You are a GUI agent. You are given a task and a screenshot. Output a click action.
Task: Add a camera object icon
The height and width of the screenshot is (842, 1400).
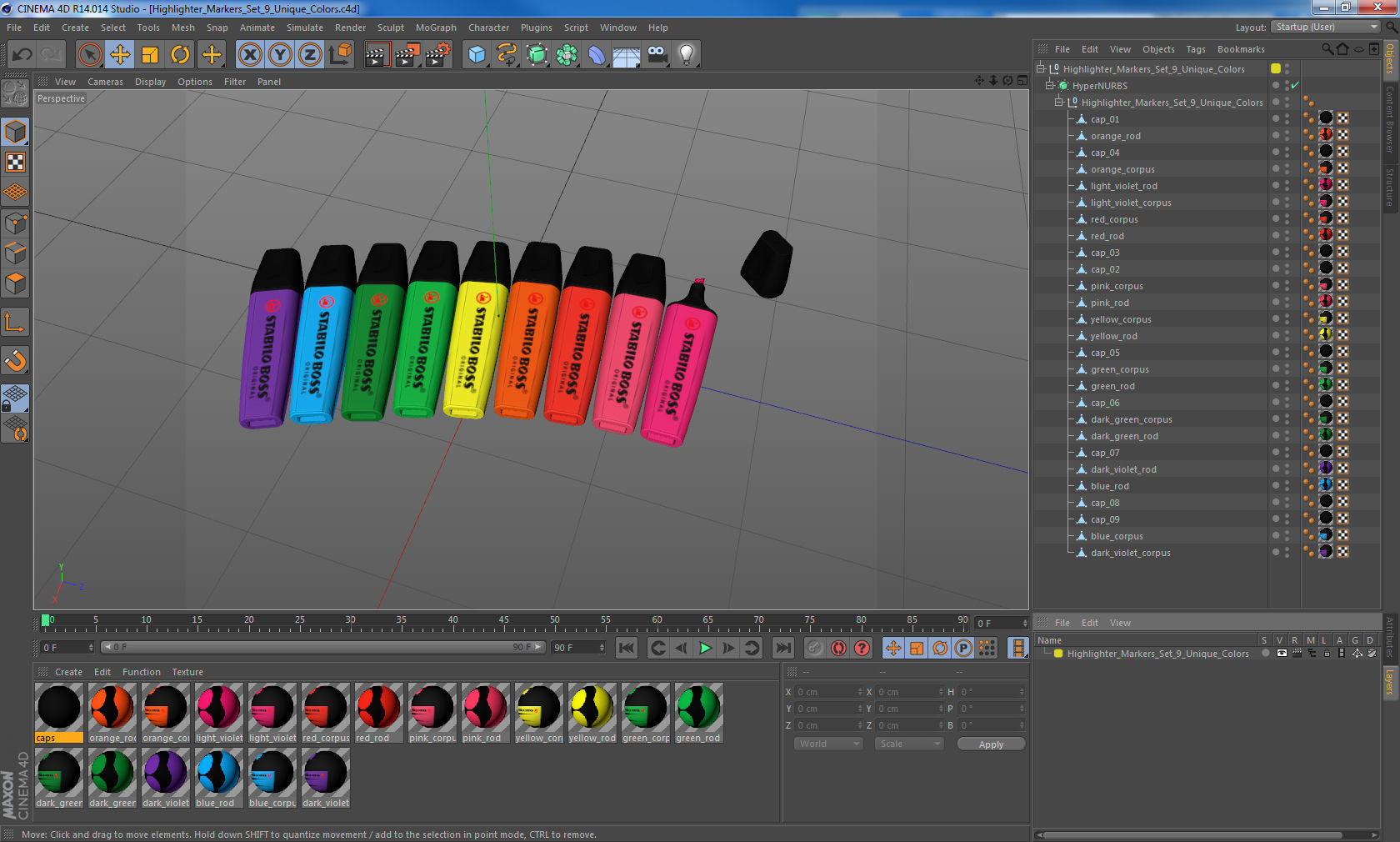(657, 55)
